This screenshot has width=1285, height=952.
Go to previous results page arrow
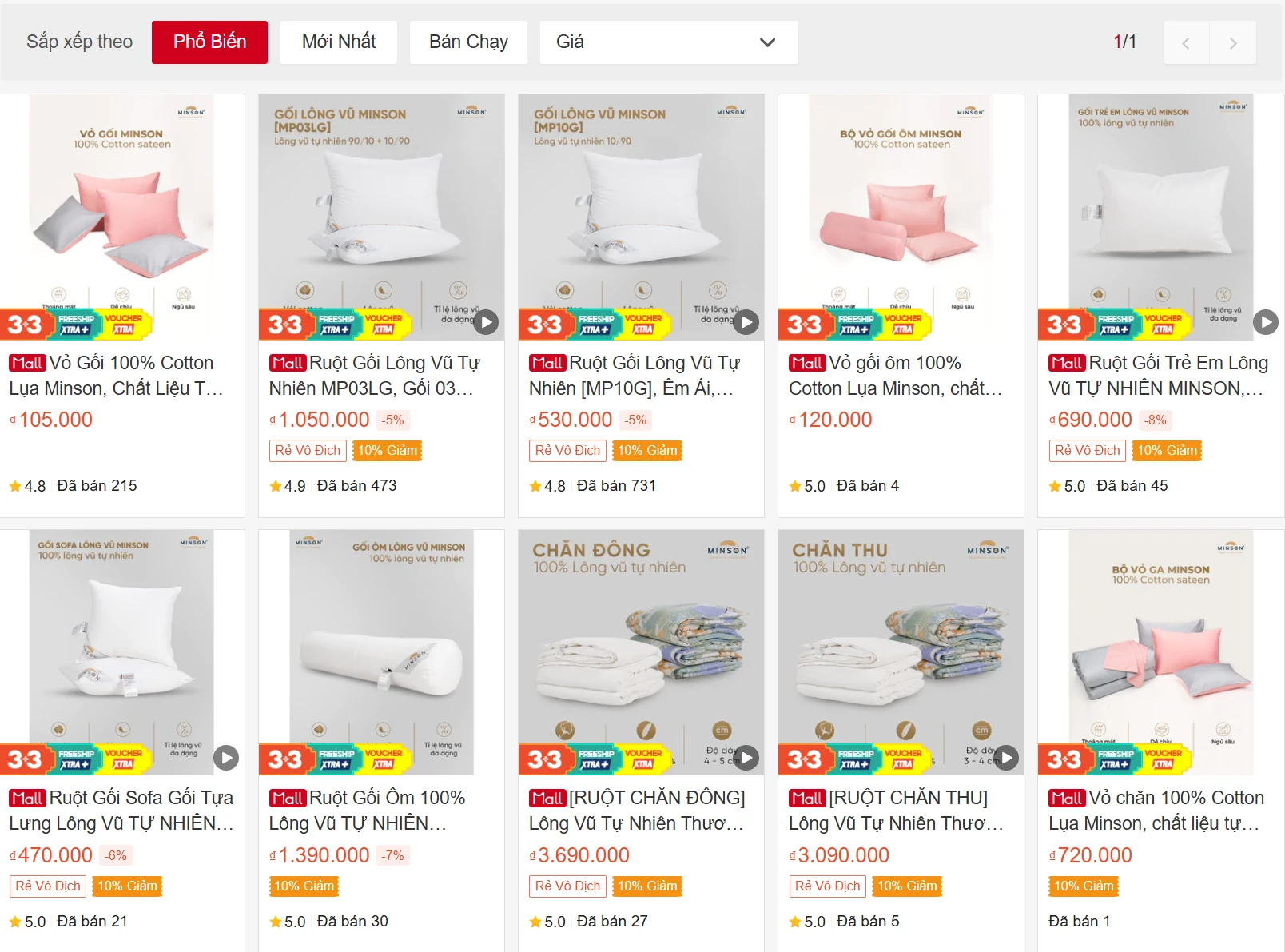(x=1186, y=42)
